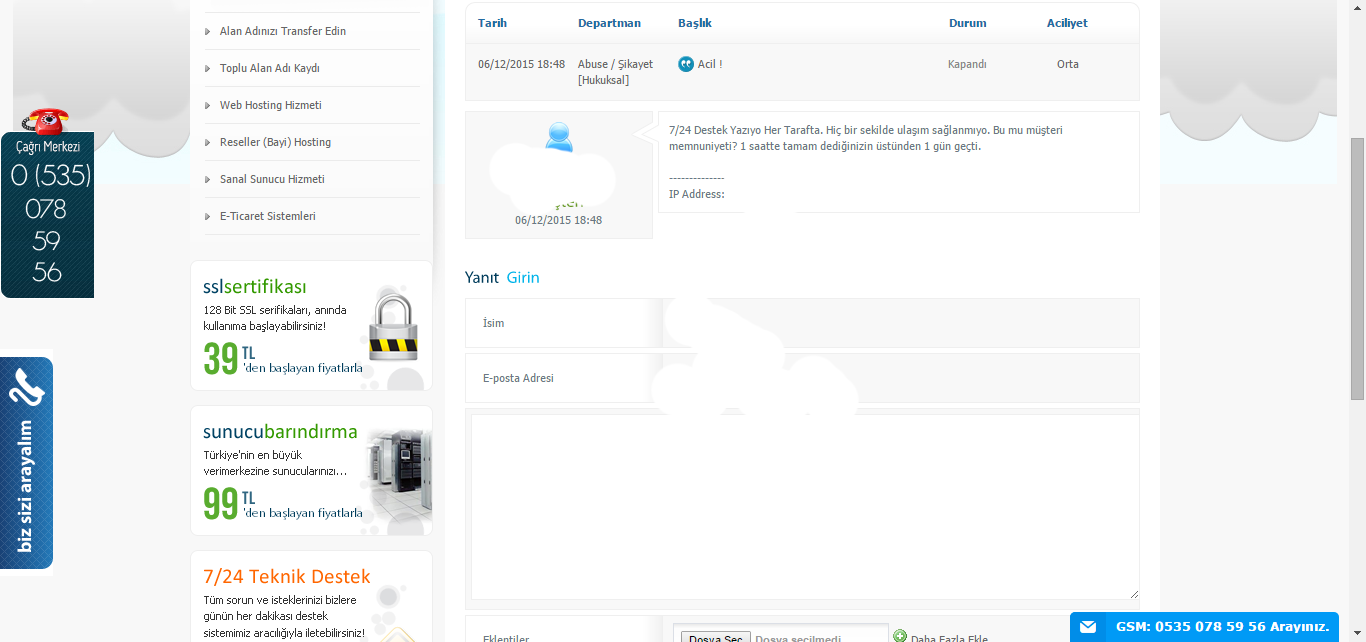The width and height of the screenshot is (1366, 642).
Task: Open the 'biz sizi arayalım' callback tab
Action: 26,464
